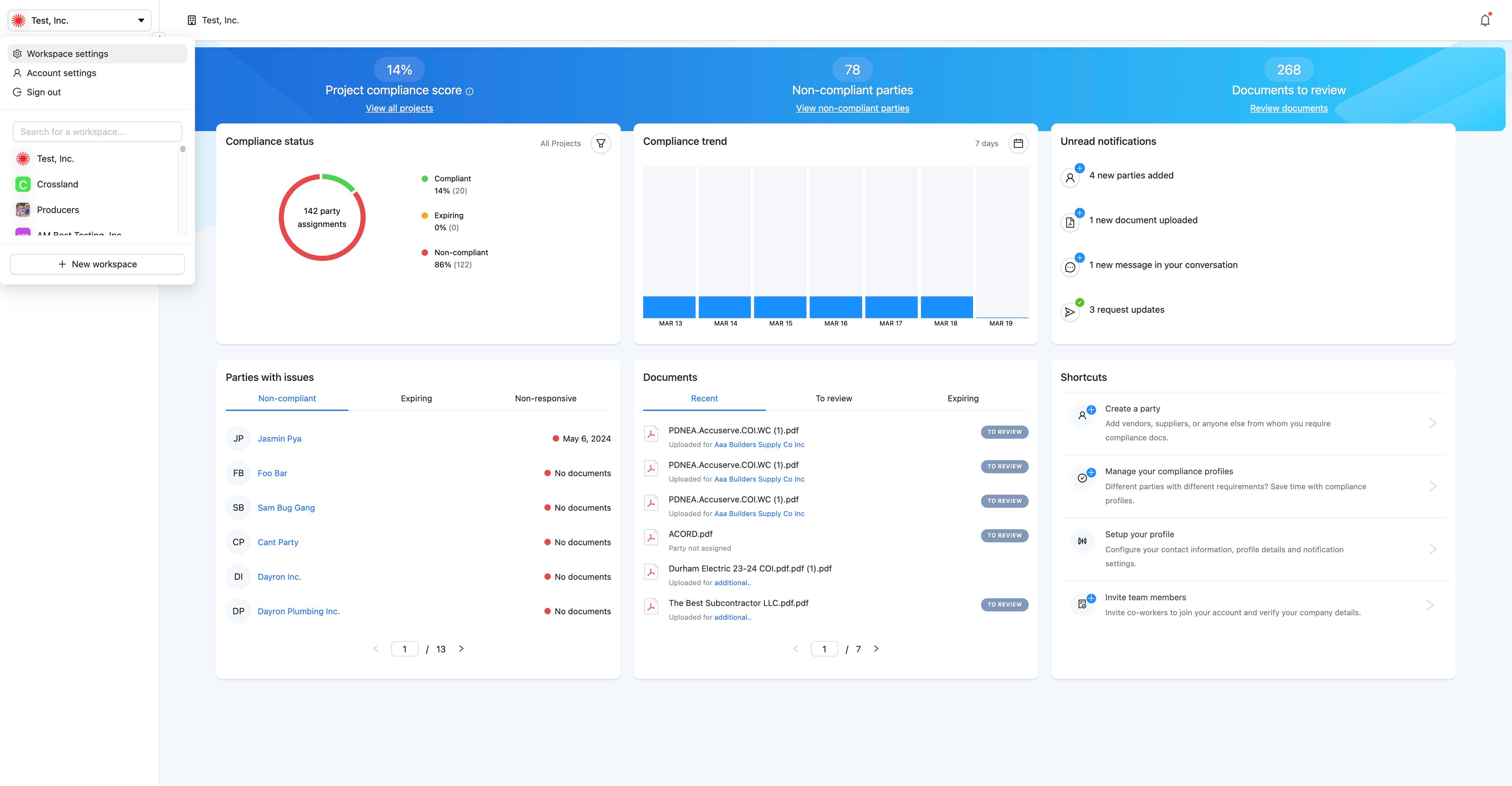Screen dimensions: 1512x786
Task: Open the notifications bell icon
Action: 1484,20
